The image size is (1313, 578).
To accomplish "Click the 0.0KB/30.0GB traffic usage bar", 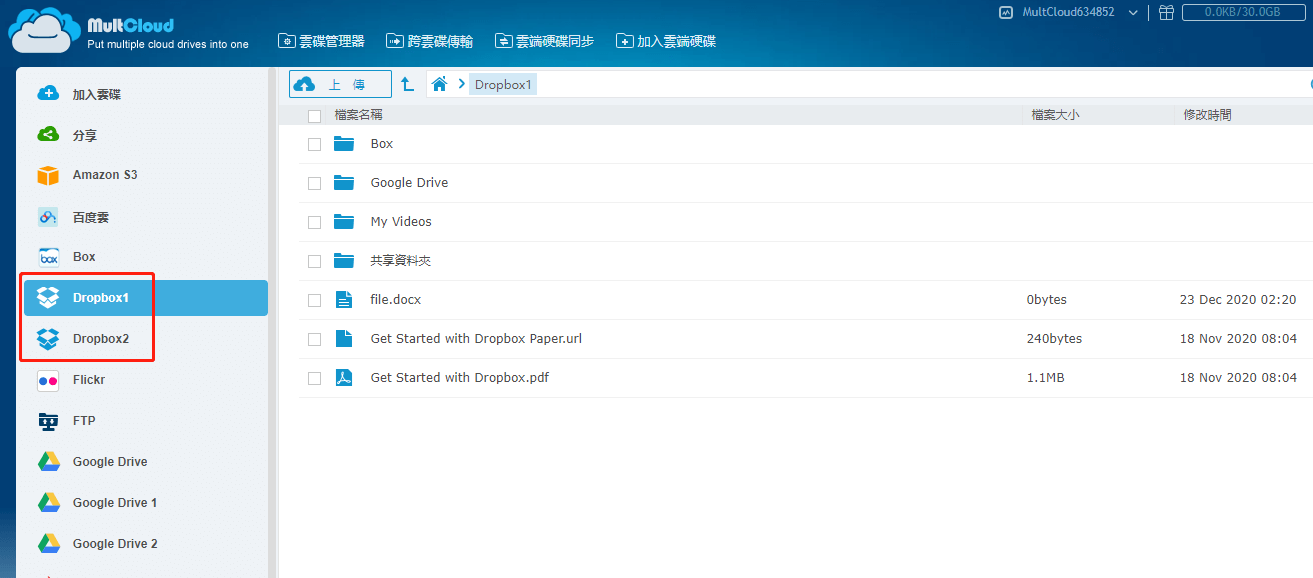I will [1245, 13].
